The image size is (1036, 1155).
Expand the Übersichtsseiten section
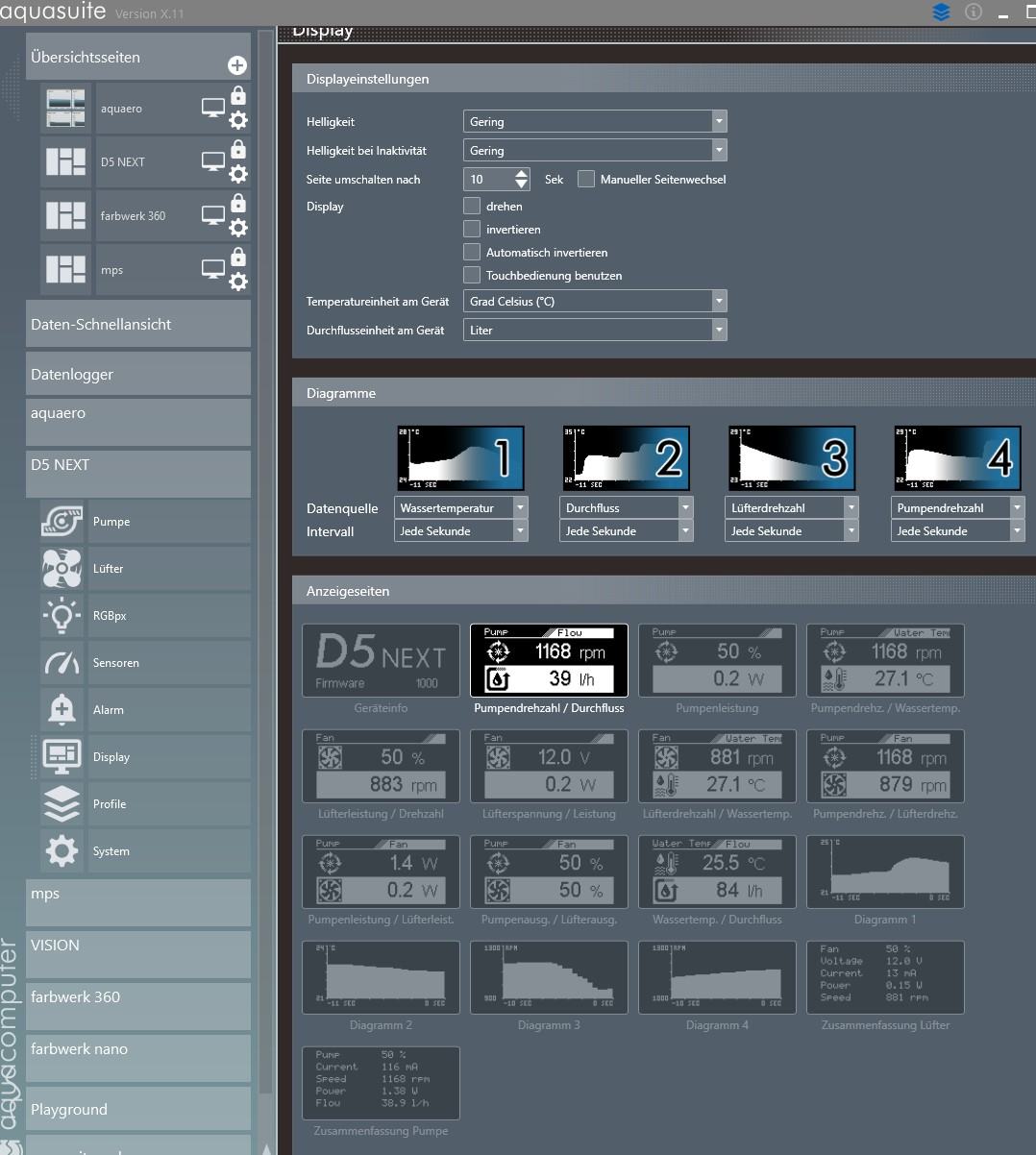coord(138,57)
